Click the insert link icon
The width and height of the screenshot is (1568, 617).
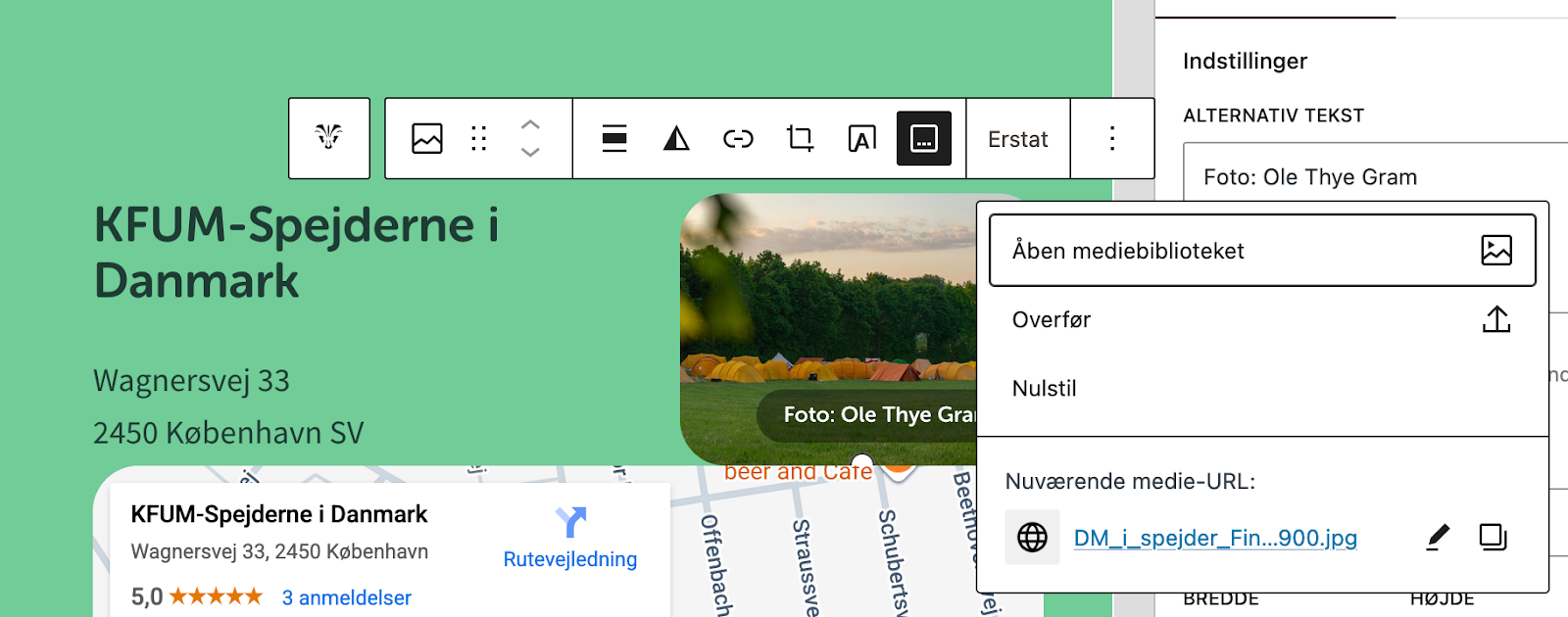(x=738, y=138)
